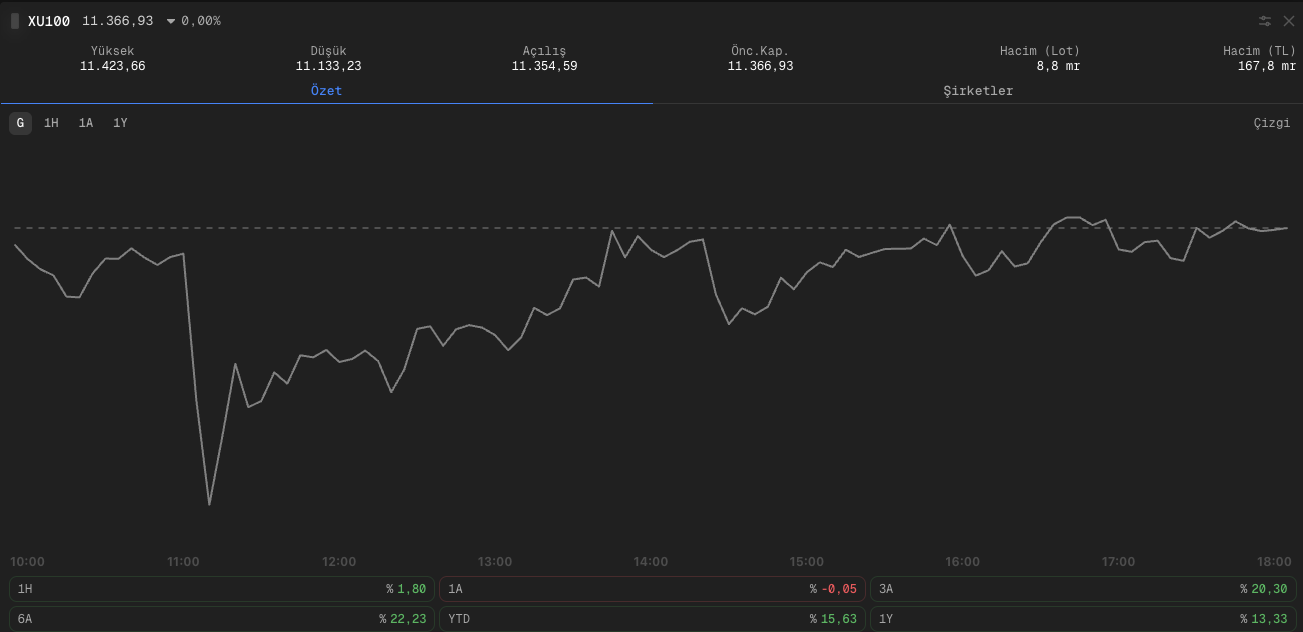Open the Şirketler tab
The height and width of the screenshot is (632, 1303).
(x=978, y=91)
